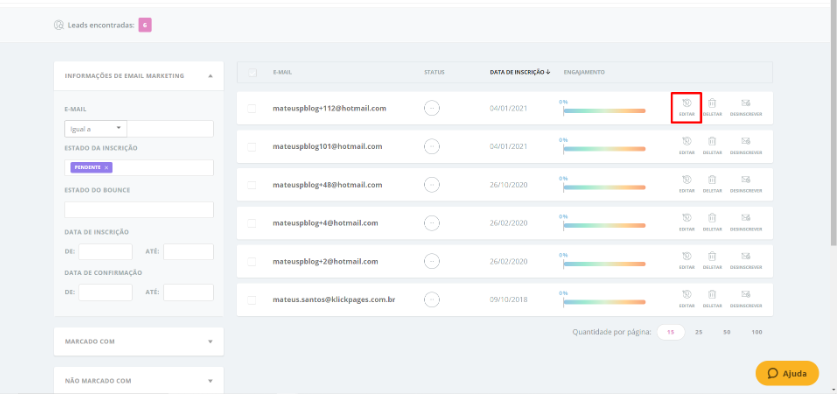Open Estado do Bounce filter field
This screenshot has height=396, width=838.
click(x=139, y=209)
